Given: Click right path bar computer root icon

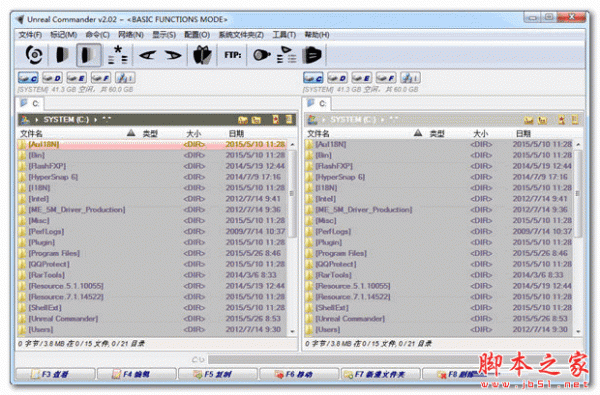Looking at the screenshot, I should click(x=312, y=120).
